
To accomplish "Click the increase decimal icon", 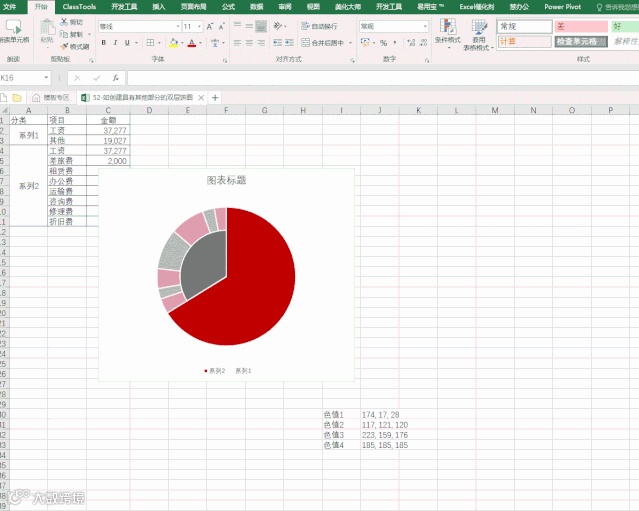I will pyautogui.click(x=411, y=42).
